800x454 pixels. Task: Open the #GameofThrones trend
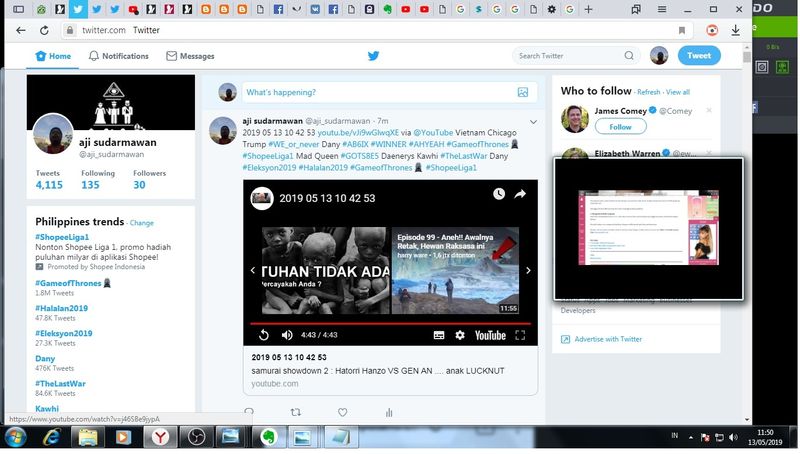point(68,283)
